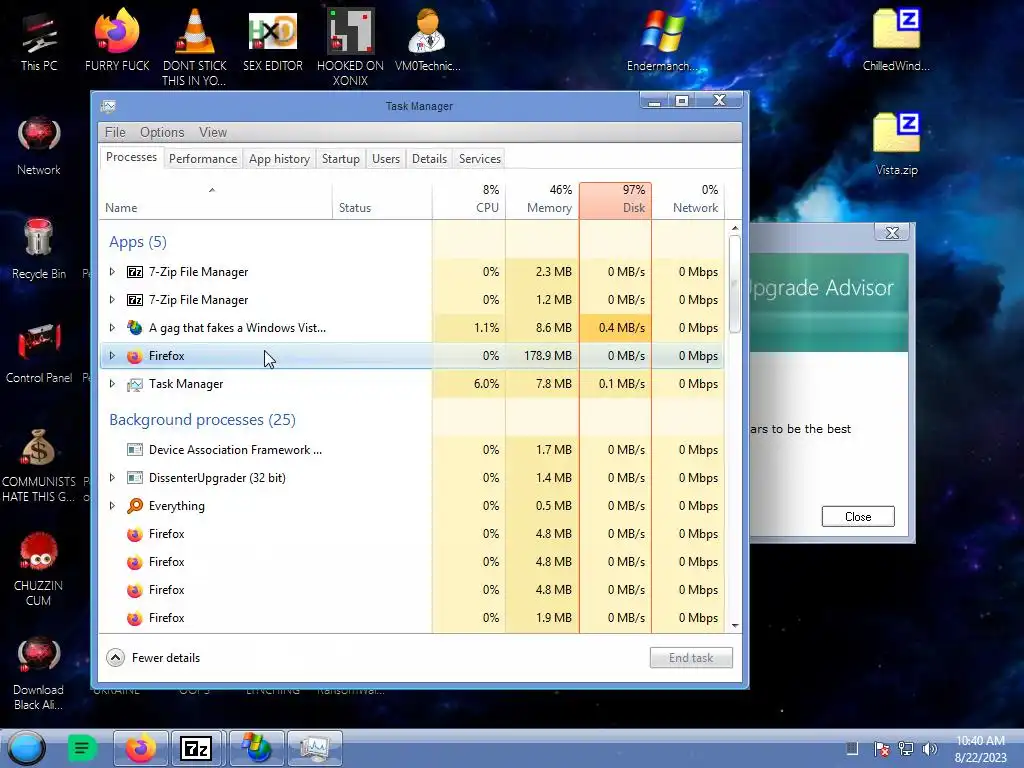Sort by the Memory column header

542,200
